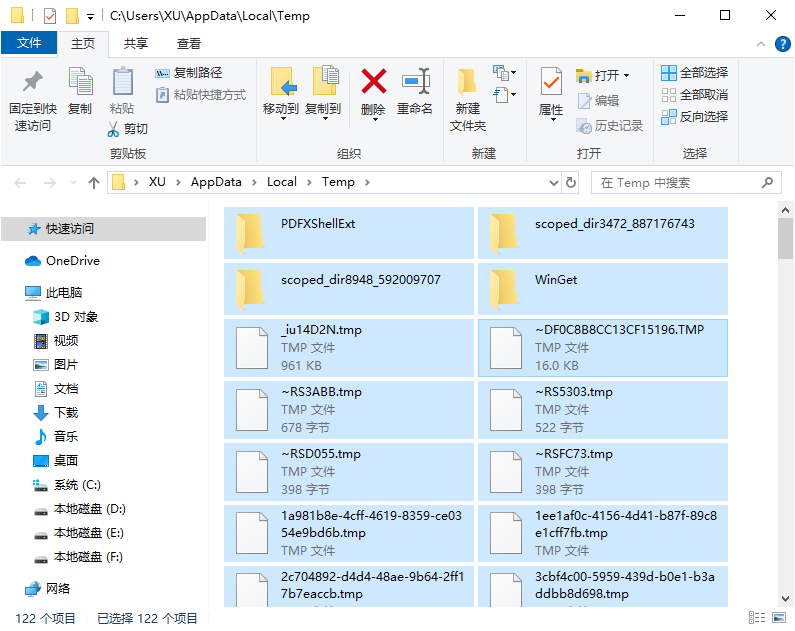Viewport: 795px width, 631px height.
Task: Expand the Move To dropdown
Action: (281, 117)
